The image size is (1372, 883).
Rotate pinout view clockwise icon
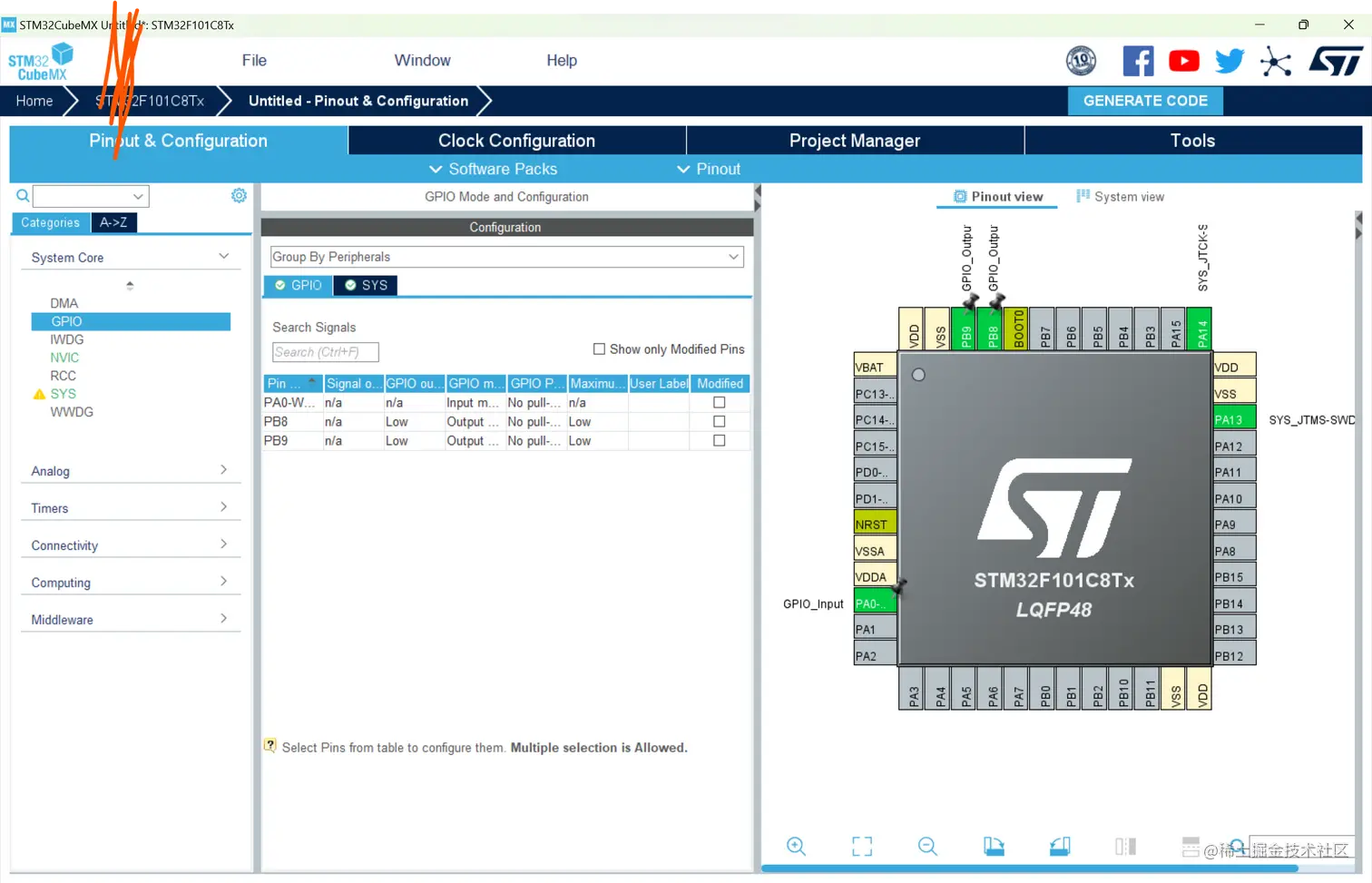tap(994, 846)
